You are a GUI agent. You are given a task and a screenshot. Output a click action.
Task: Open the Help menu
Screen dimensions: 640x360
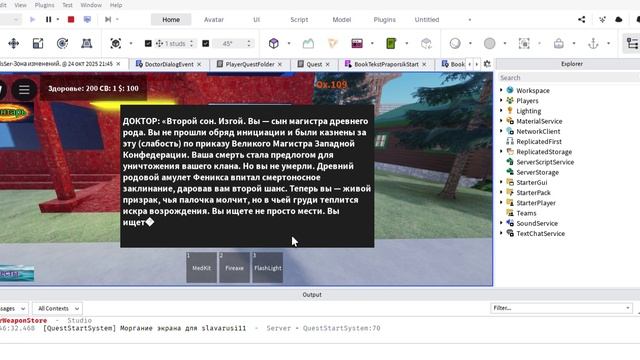[116, 5]
